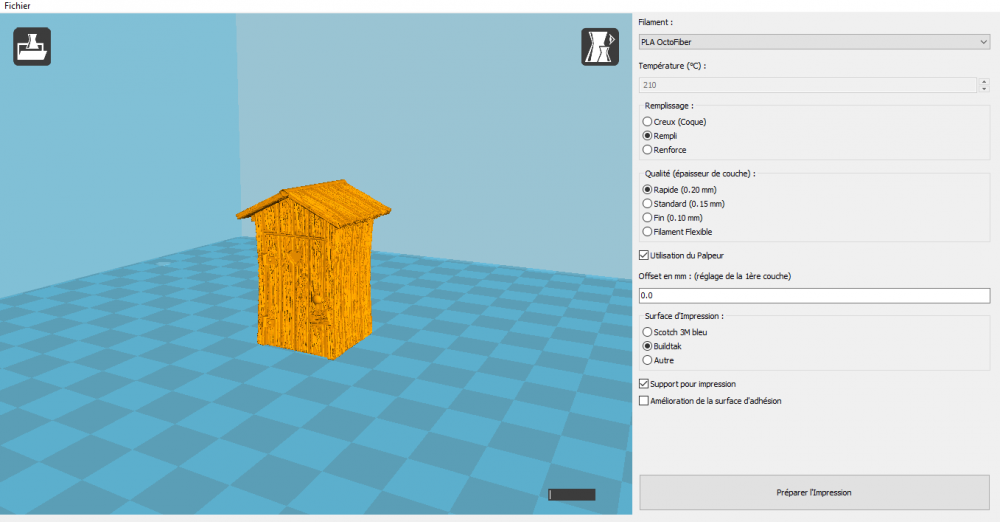This screenshot has height=522, width=1000.
Task: Choose Standard (0.15 mm) quality
Action: 684,204
